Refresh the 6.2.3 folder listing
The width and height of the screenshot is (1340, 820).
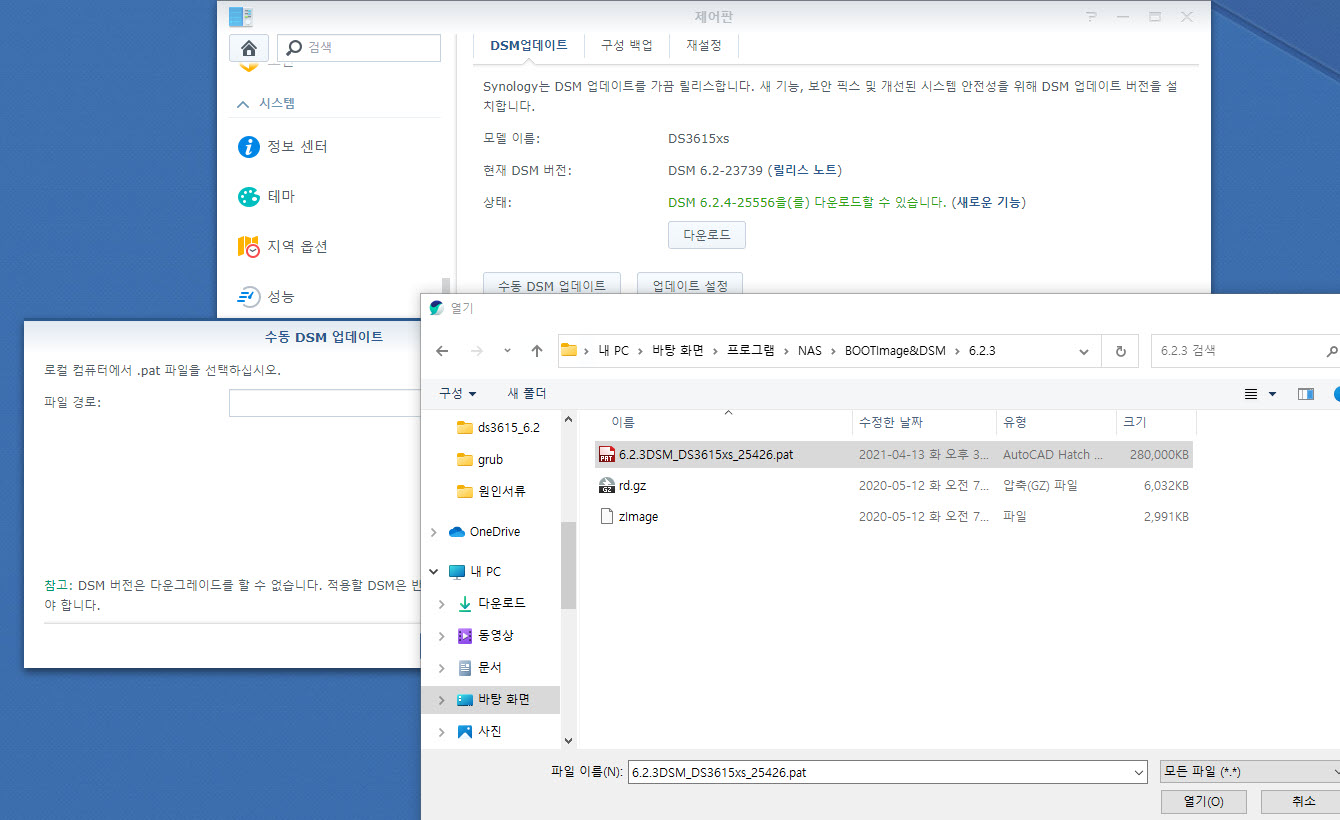click(1120, 351)
